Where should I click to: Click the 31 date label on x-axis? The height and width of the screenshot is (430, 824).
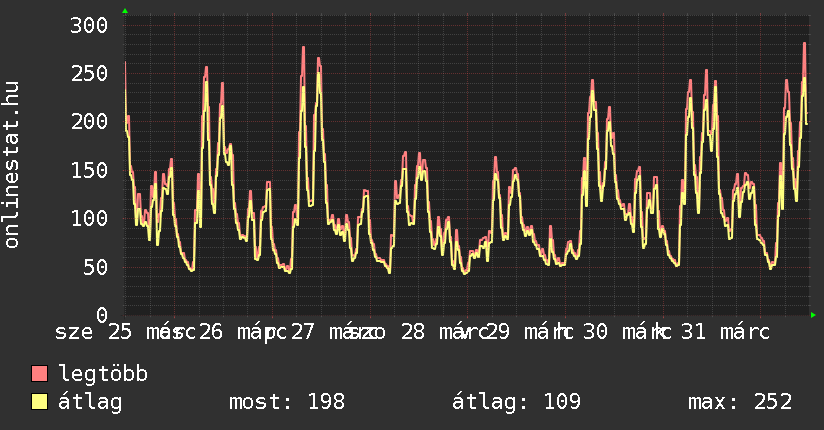[x=693, y=331]
